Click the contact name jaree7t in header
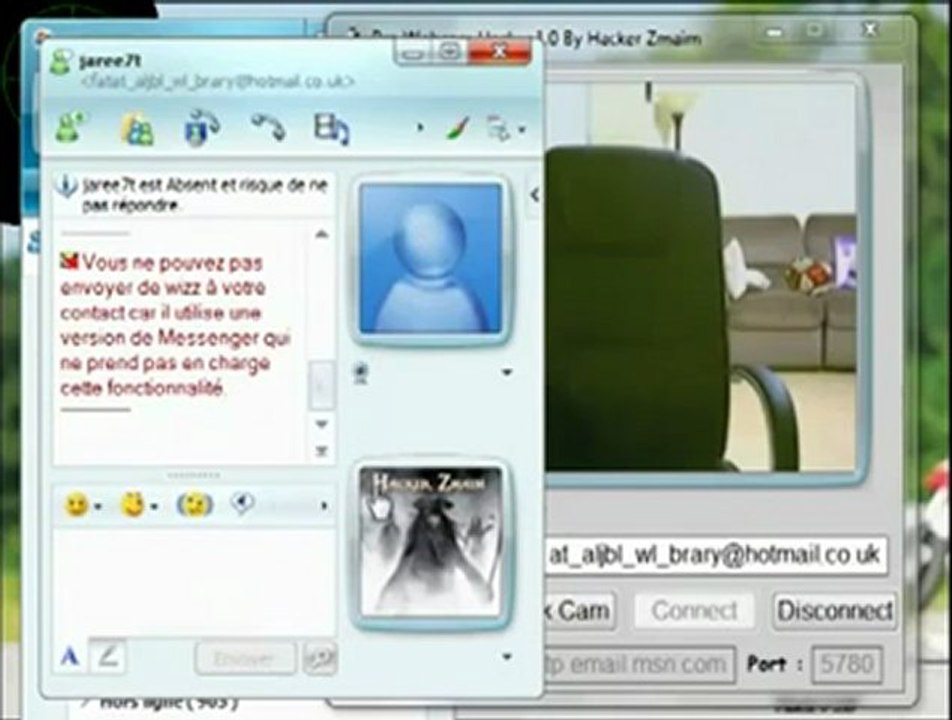Screen dimensions: 952x720 coord(110,61)
